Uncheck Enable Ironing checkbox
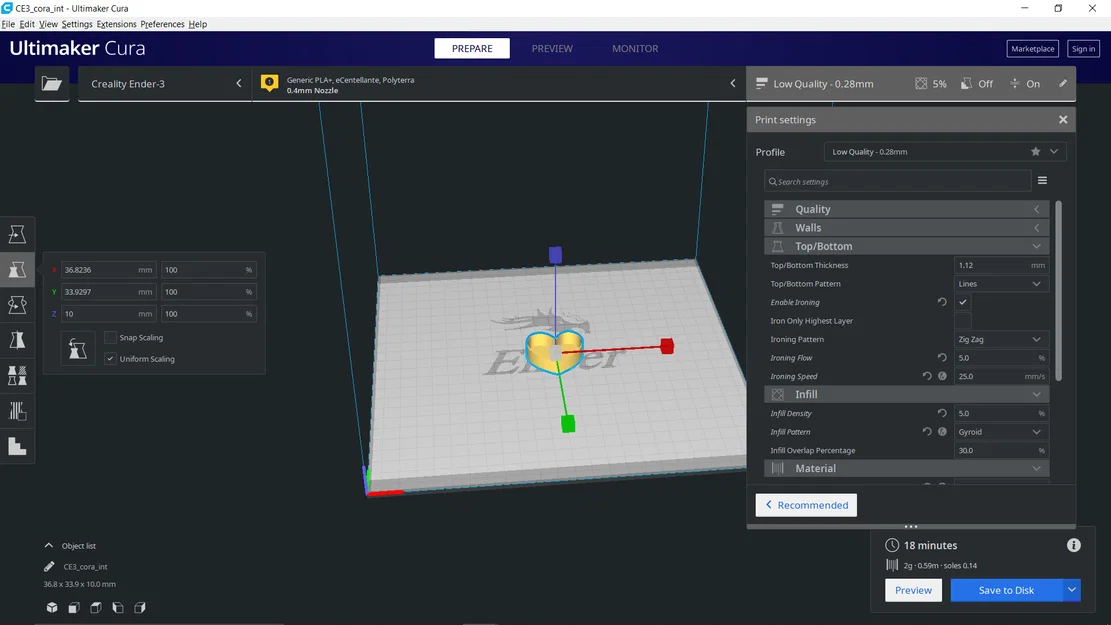The image size is (1111, 625). tap(962, 302)
